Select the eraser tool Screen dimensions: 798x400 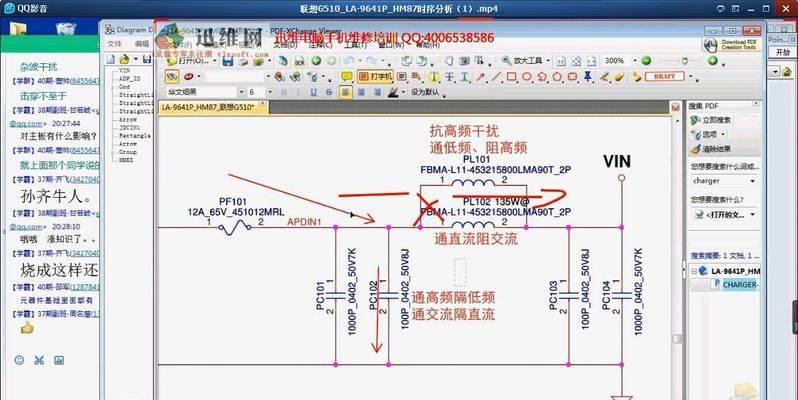(x=619, y=77)
